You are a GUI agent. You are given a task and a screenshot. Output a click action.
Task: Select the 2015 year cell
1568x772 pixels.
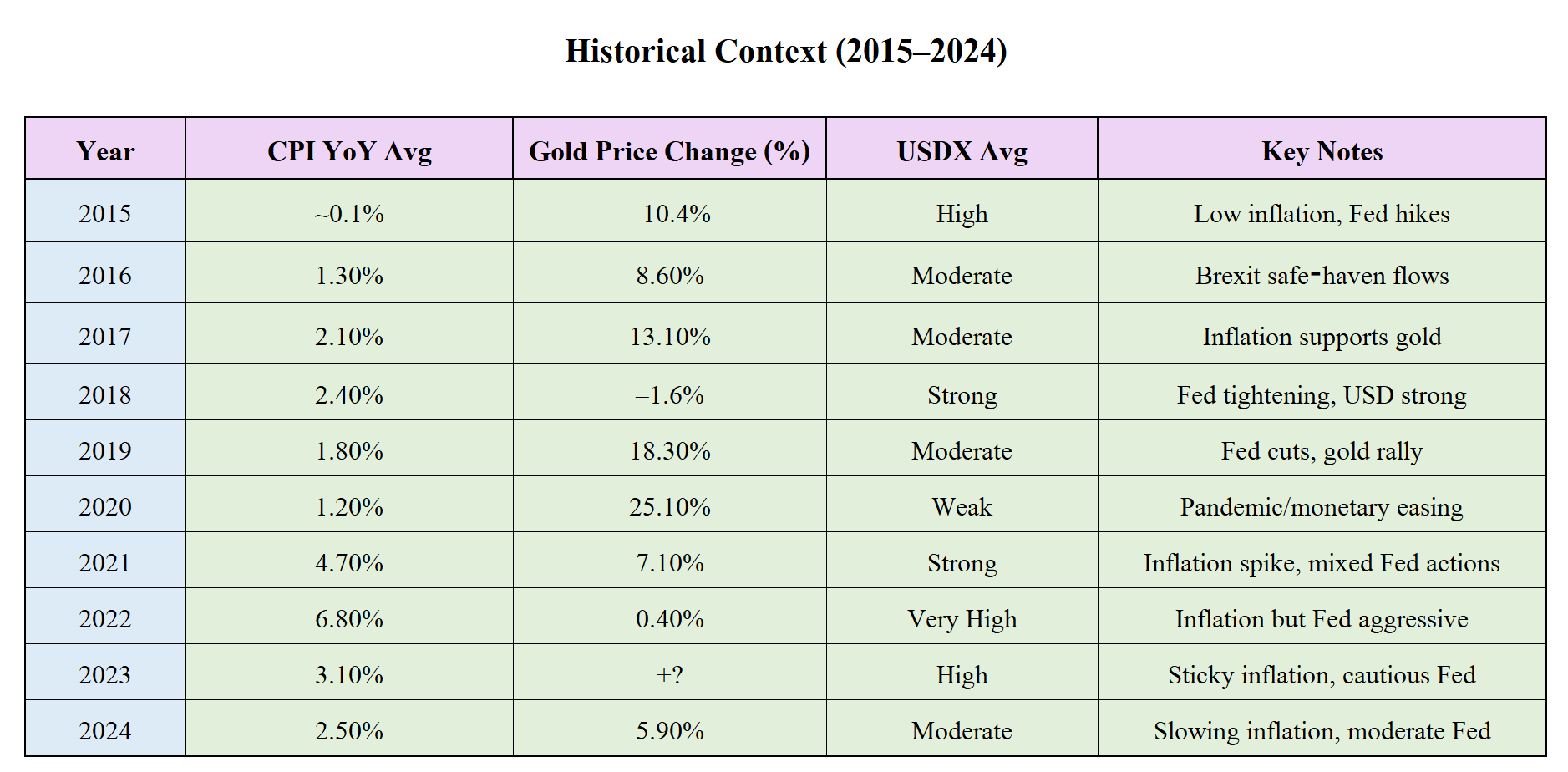pos(105,213)
